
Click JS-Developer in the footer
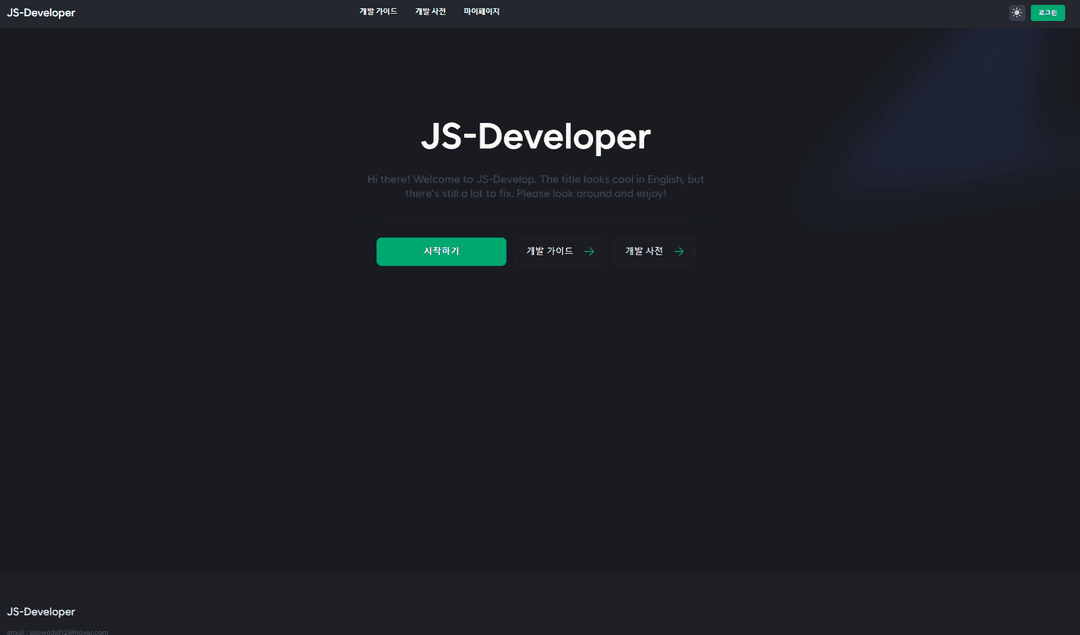[x=41, y=611]
